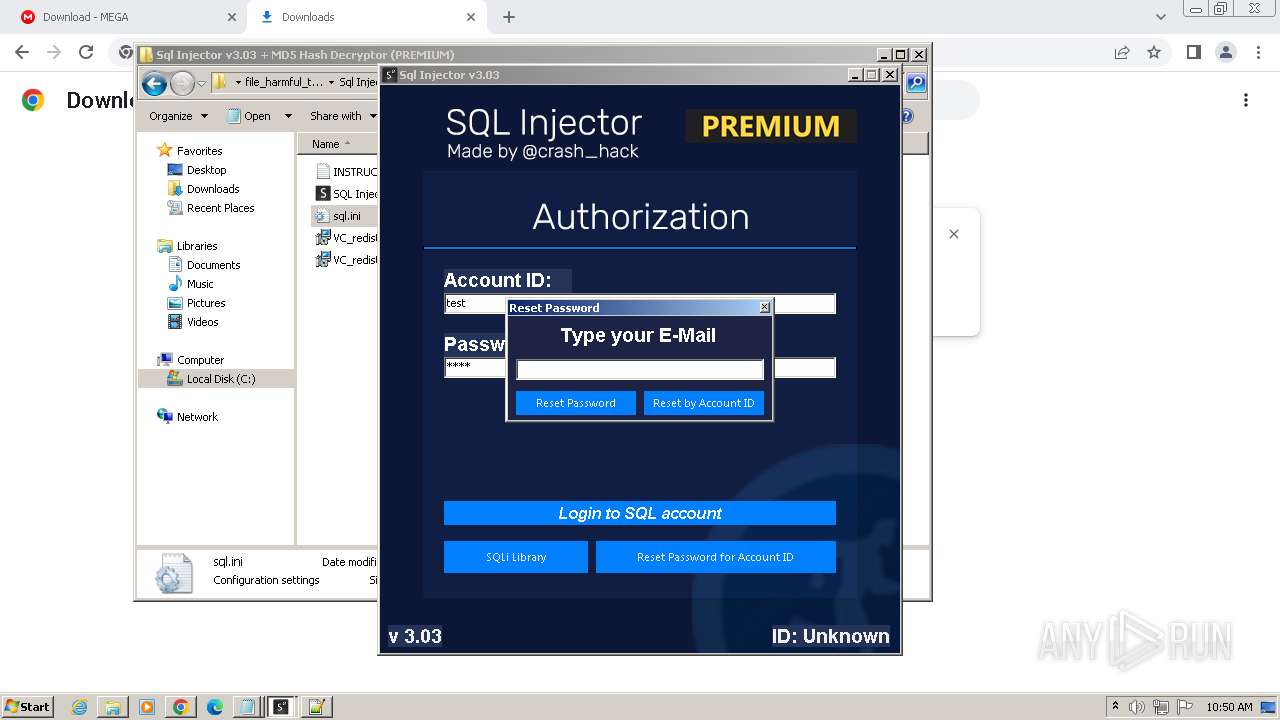
Task: Open the Videos library
Action: 202,322
